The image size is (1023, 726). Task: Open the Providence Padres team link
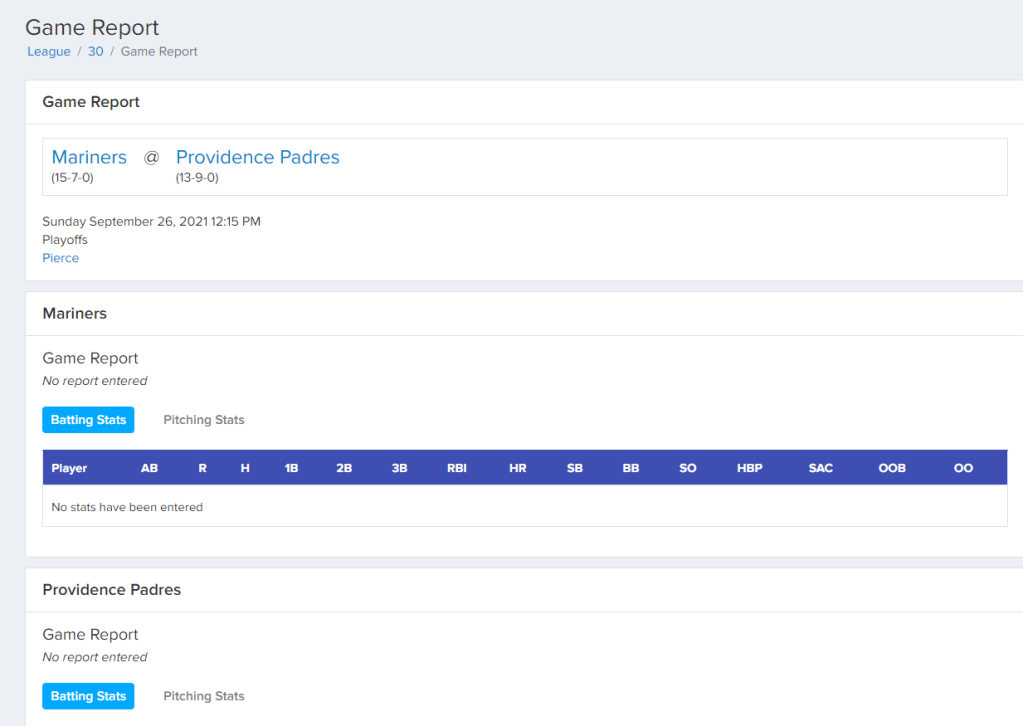coord(257,157)
